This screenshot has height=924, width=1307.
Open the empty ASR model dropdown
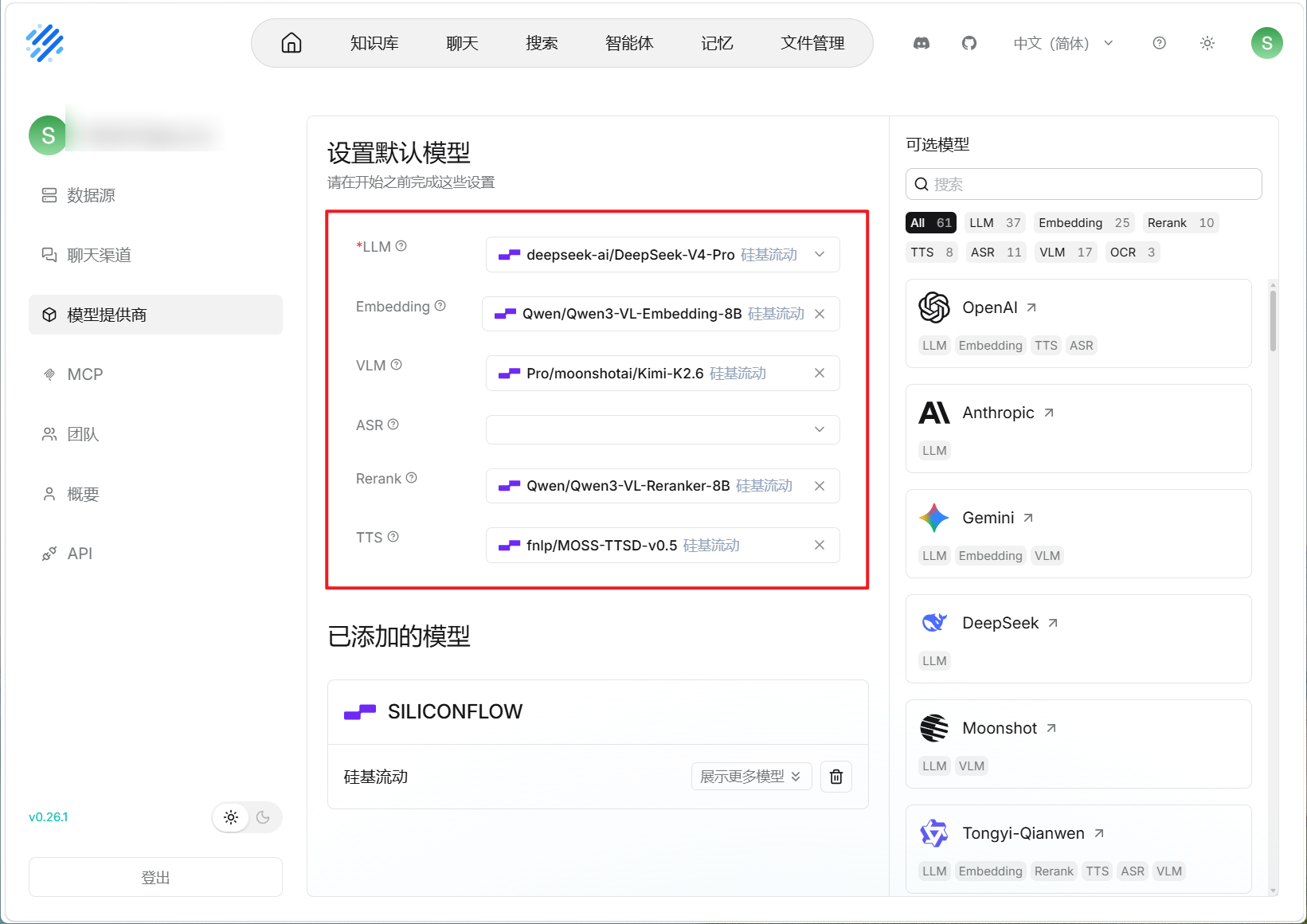[663, 429]
